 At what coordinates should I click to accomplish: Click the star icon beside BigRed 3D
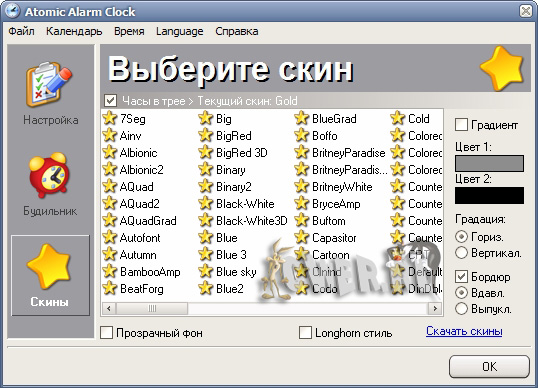206,152
